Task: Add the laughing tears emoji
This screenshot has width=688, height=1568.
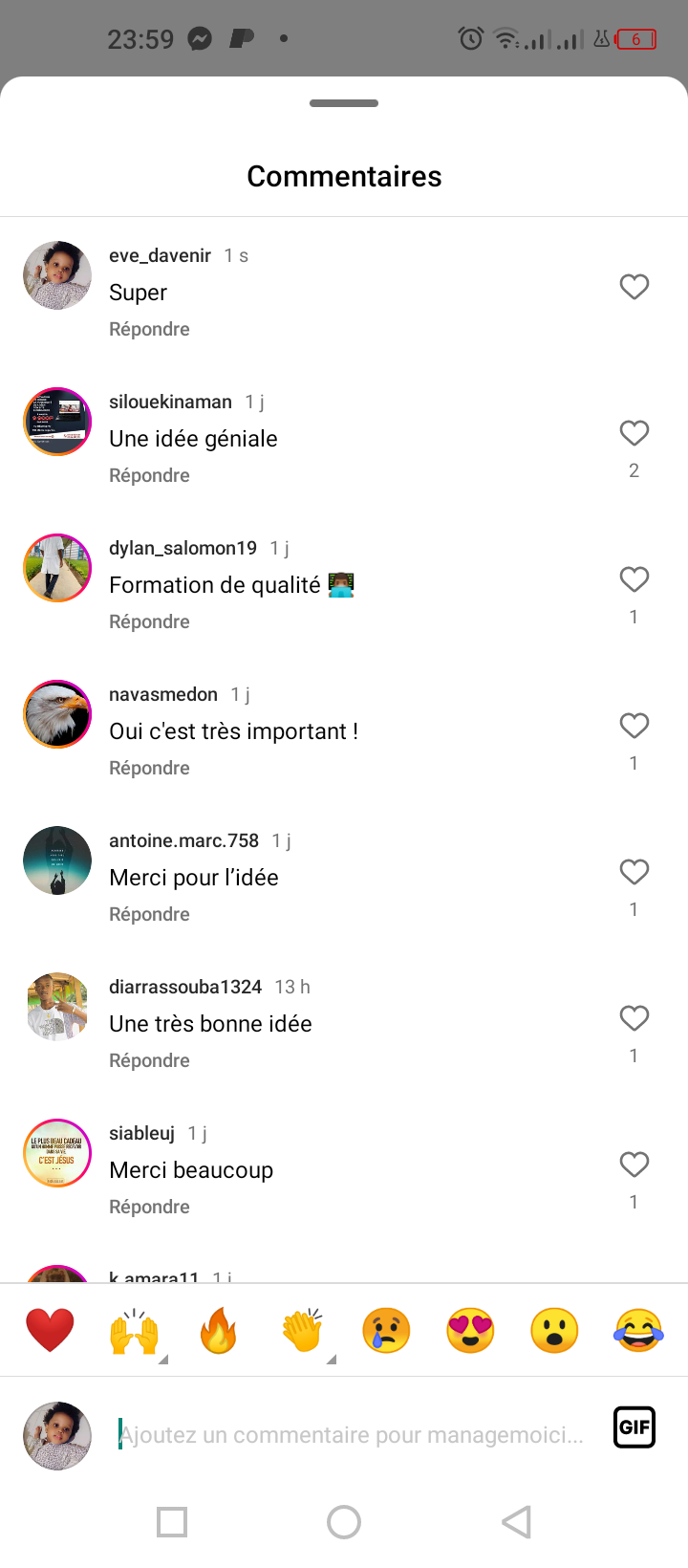Action: tap(638, 1330)
